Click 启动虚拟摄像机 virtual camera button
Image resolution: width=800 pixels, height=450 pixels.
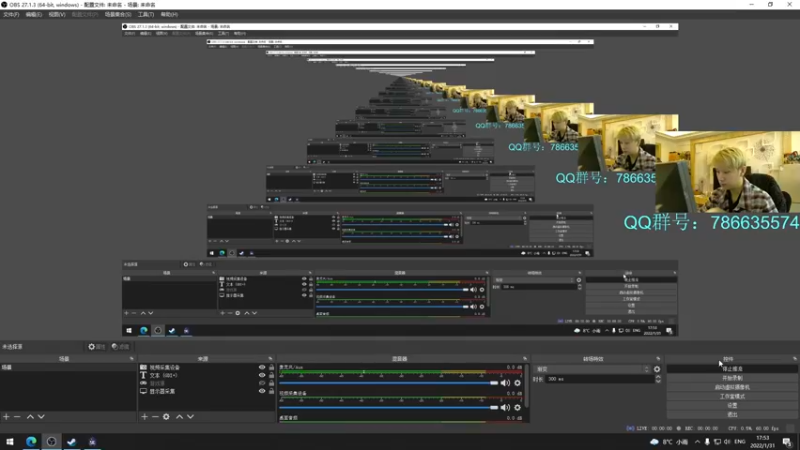click(x=732, y=387)
